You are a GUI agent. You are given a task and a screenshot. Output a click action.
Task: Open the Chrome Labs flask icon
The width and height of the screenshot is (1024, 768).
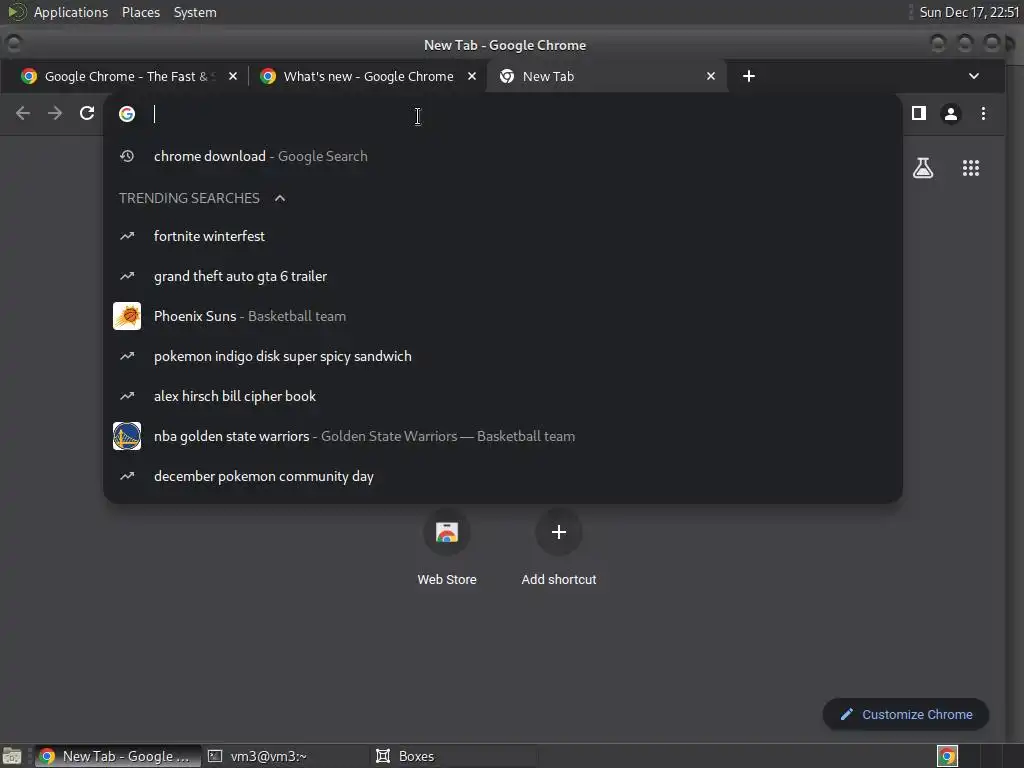click(x=923, y=168)
